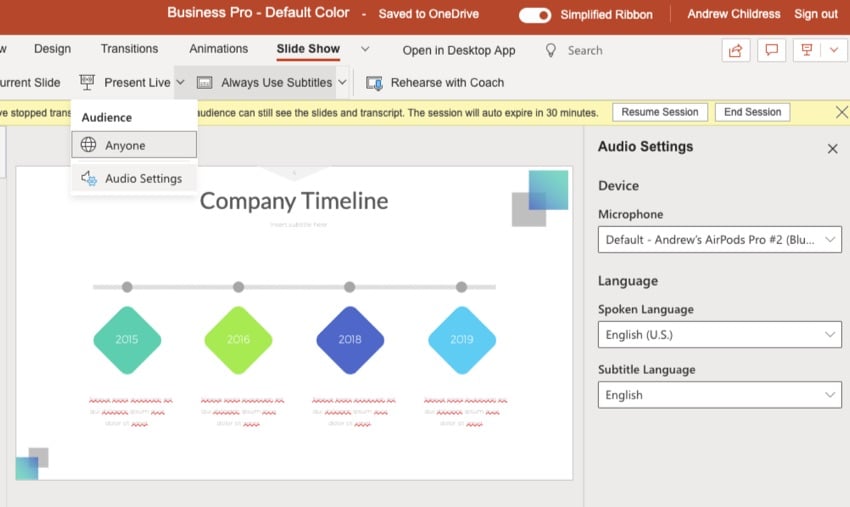
Task: Click the Share icon in the ribbon
Action: [736, 50]
